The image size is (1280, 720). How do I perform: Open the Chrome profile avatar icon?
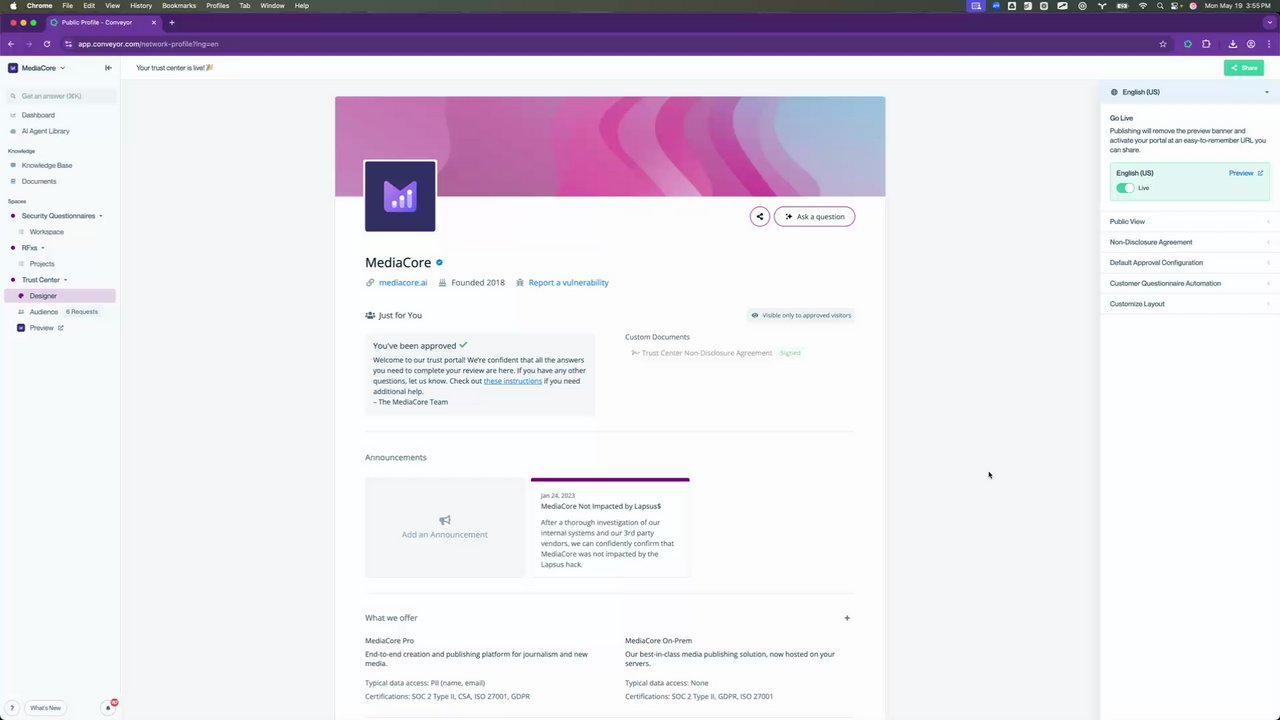(1251, 44)
